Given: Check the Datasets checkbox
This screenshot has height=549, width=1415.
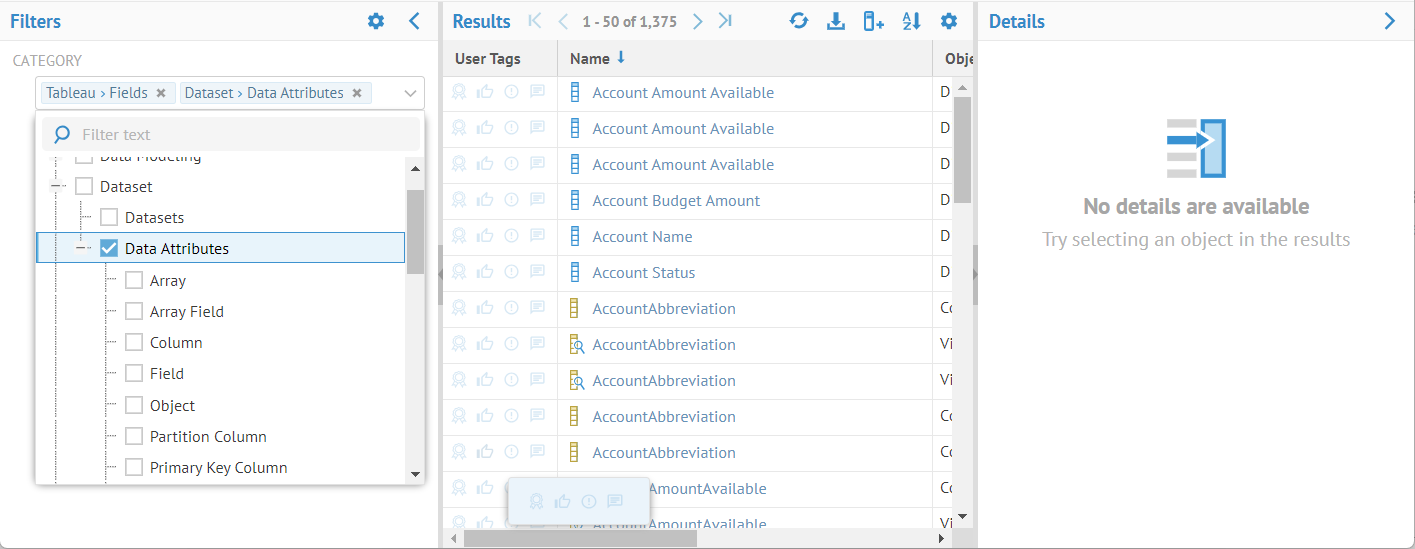Looking at the screenshot, I should pyautogui.click(x=109, y=217).
